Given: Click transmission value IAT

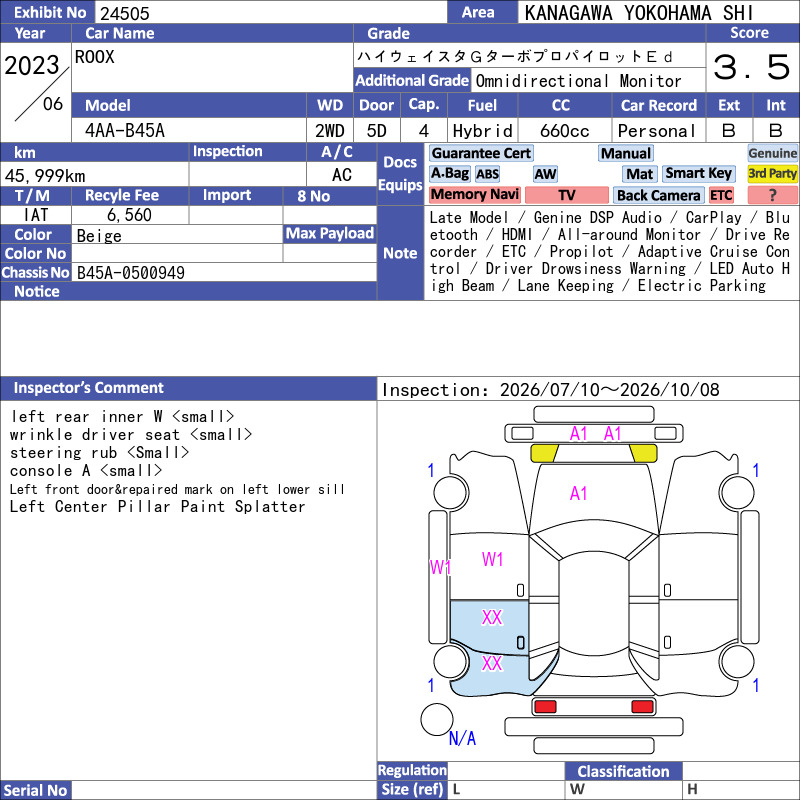Looking at the screenshot, I should 35,215.
